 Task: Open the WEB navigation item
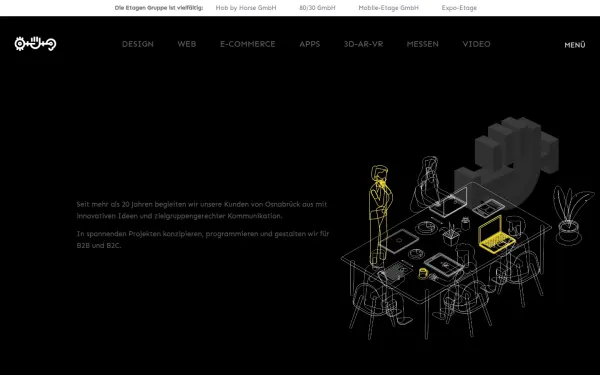[x=187, y=44]
